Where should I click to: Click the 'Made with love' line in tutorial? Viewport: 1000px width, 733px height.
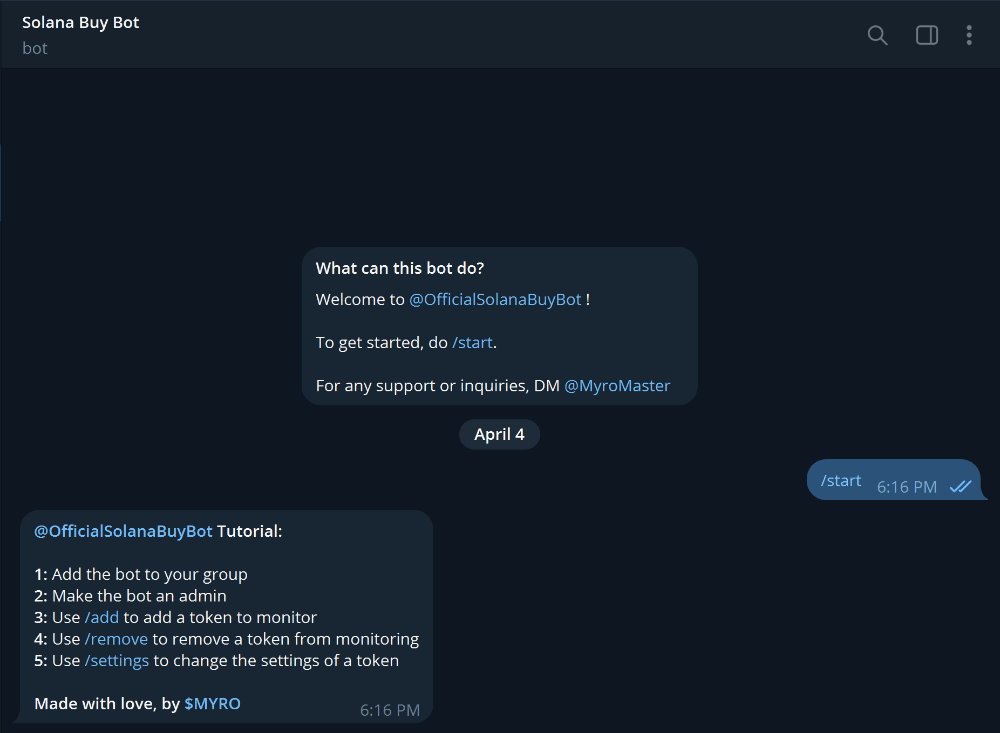click(137, 704)
